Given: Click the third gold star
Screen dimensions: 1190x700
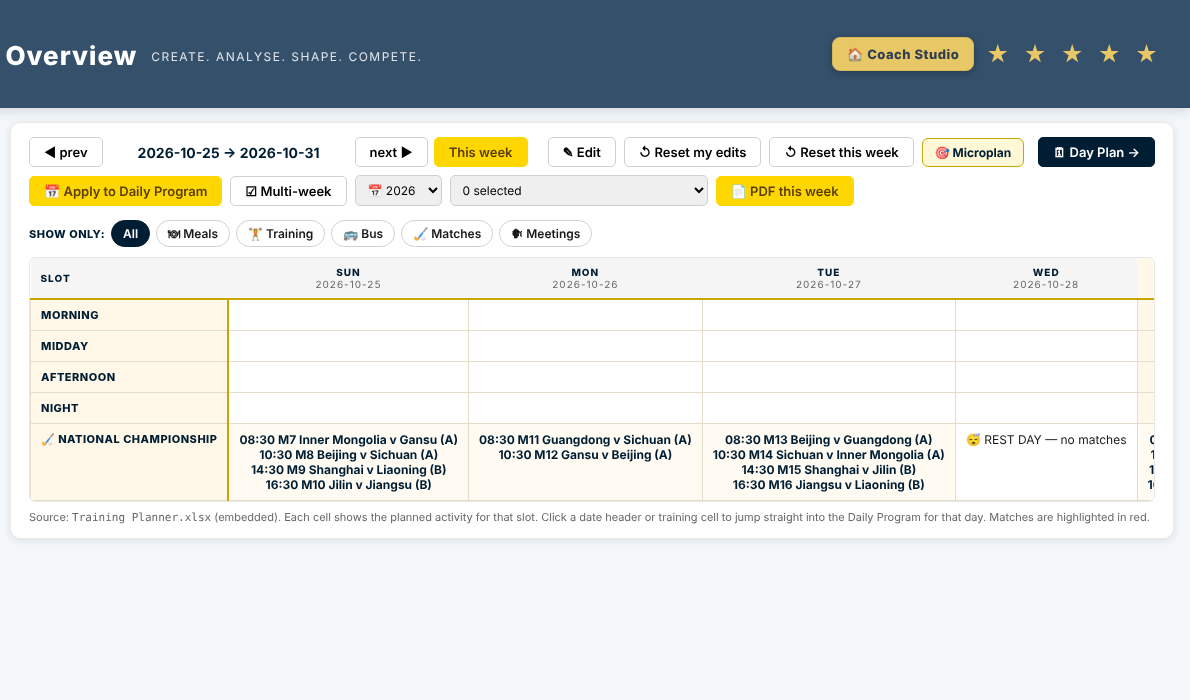Looking at the screenshot, I should point(1072,54).
